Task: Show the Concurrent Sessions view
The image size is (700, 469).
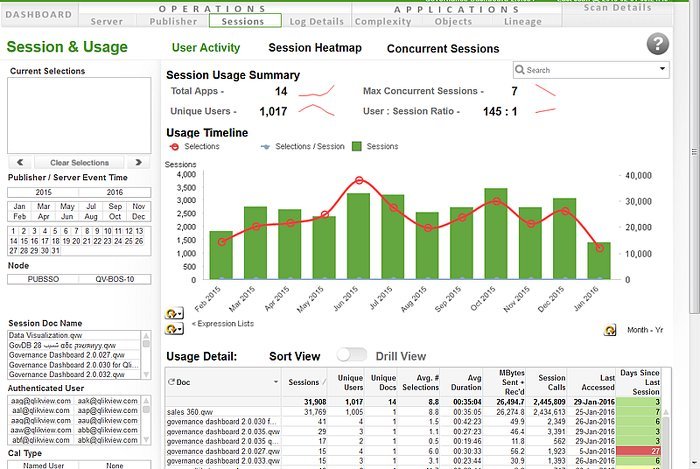Action: click(x=443, y=49)
